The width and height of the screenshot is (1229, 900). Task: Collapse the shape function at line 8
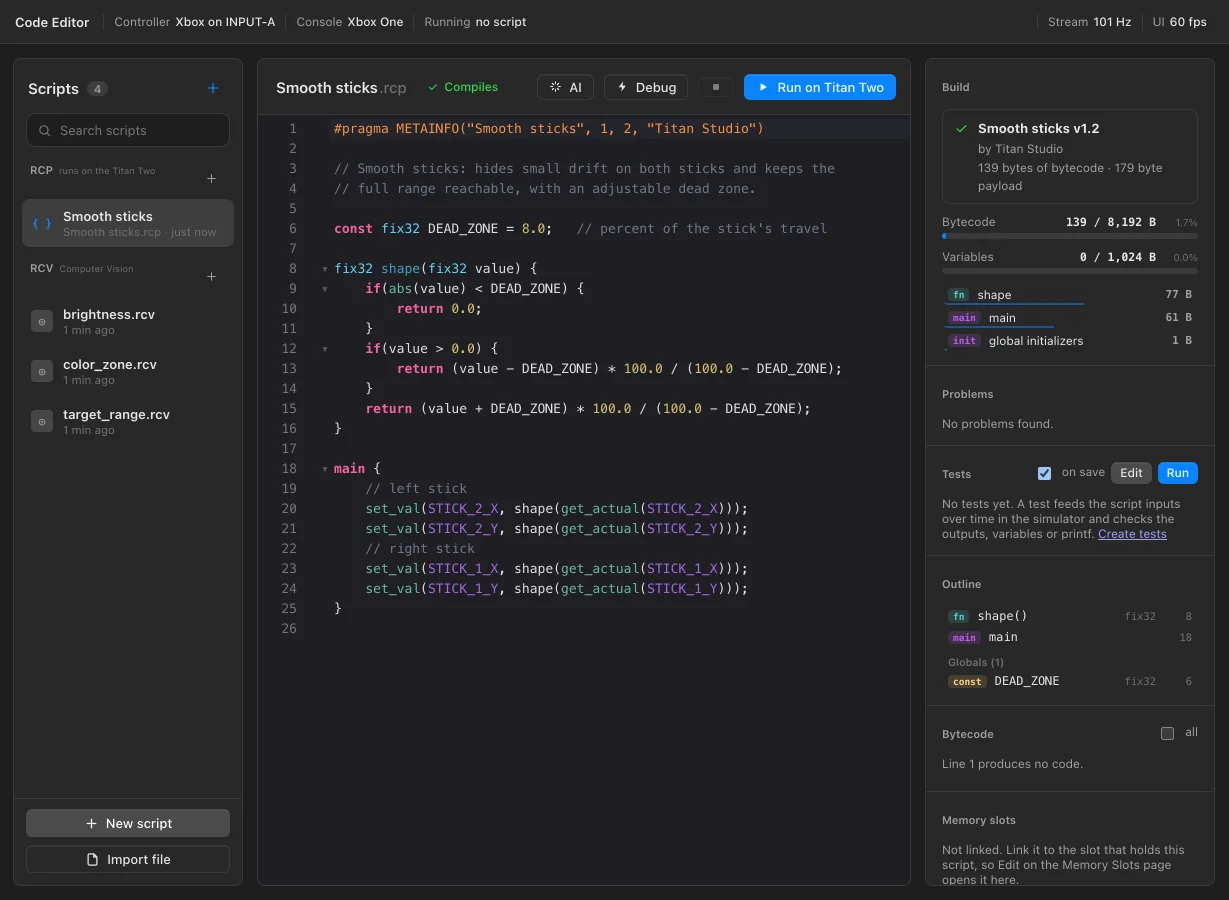click(x=324, y=269)
